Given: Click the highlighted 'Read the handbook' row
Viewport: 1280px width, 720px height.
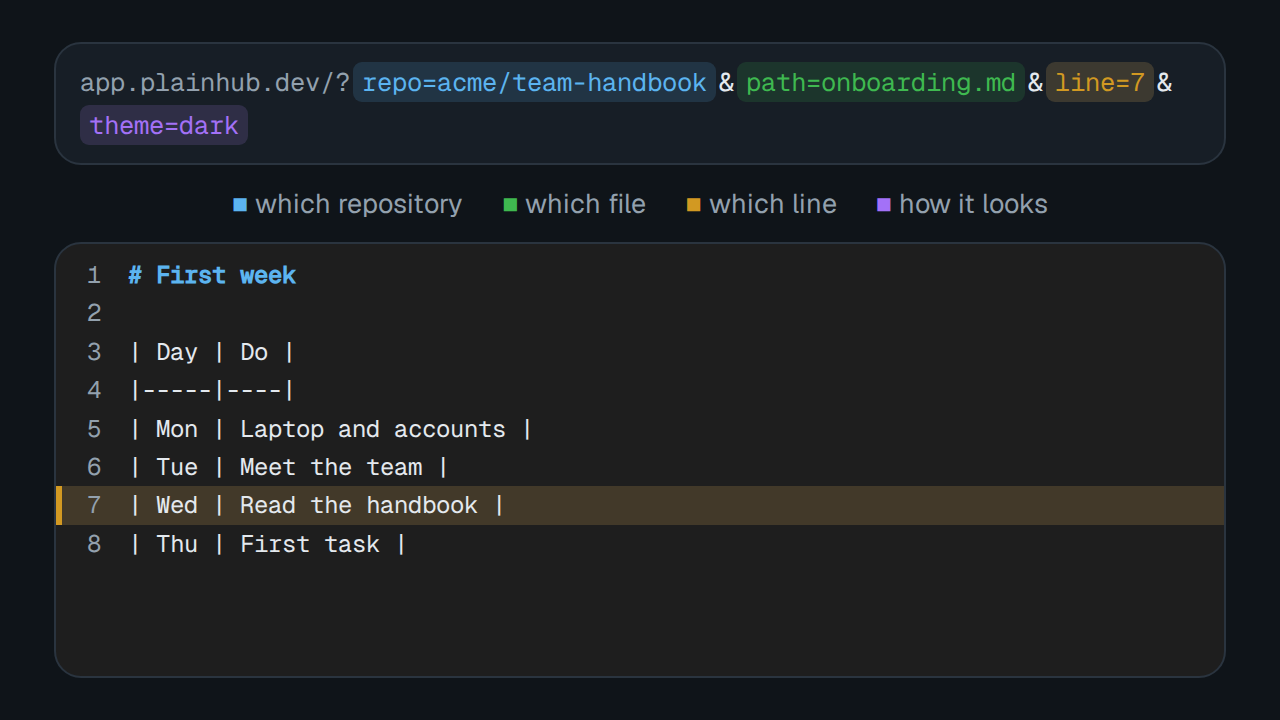Looking at the screenshot, I should [x=640, y=505].
